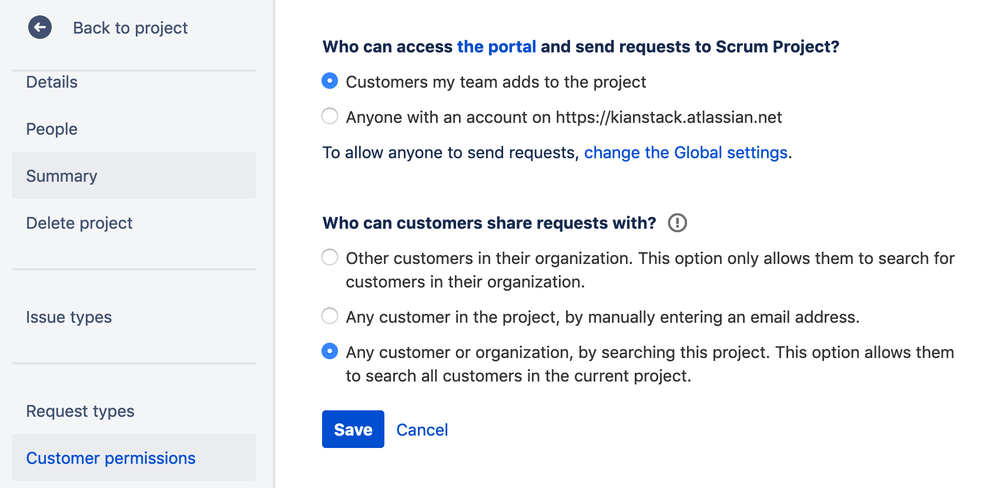Click the Save button
Image resolution: width=998 pixels, height=488 pixels.
pyautogui.click(x=353, y=429)
